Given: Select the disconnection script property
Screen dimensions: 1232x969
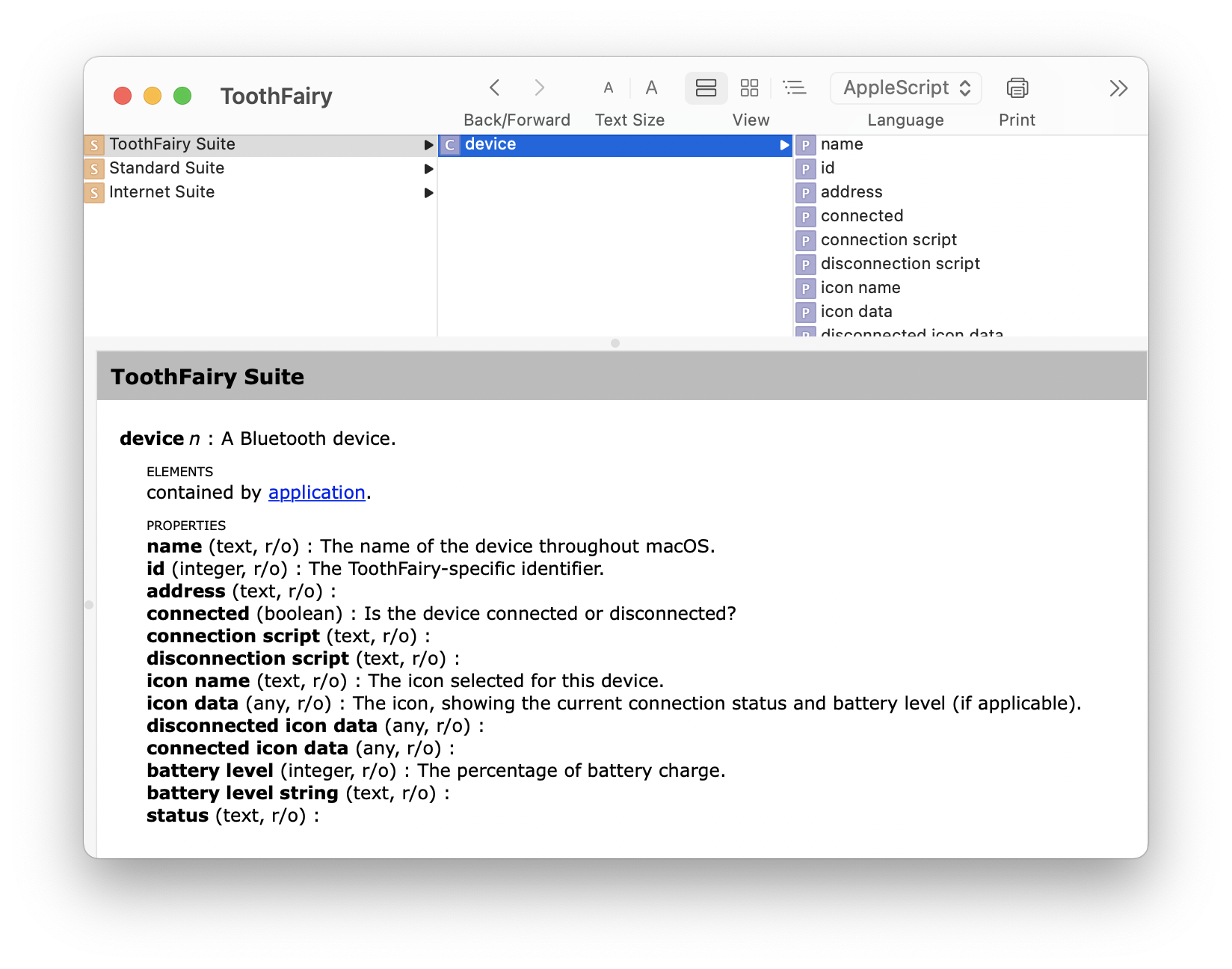Looking at the screenshot, I should 970,264.
